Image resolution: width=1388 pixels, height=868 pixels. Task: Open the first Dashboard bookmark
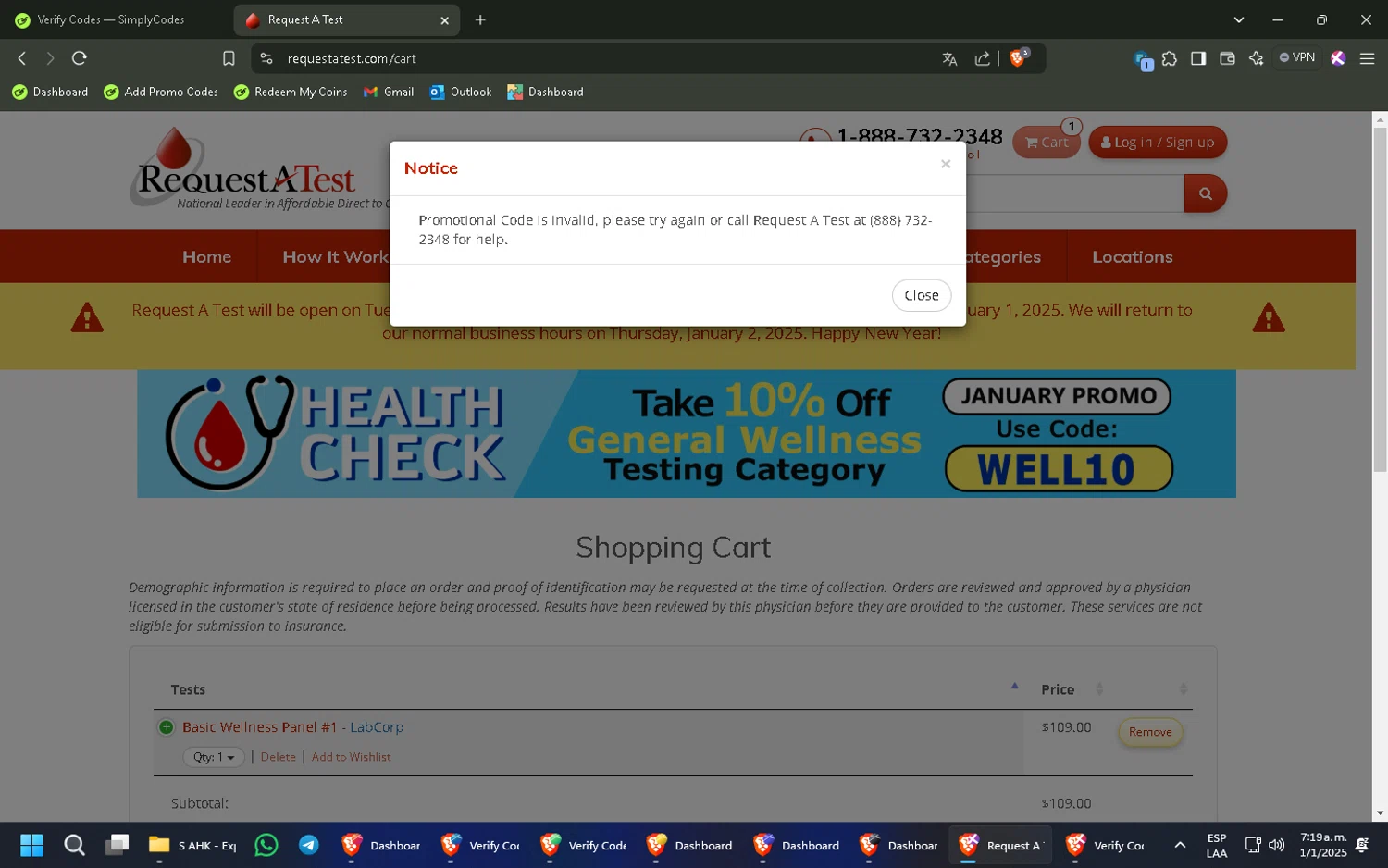coord(51,92)
